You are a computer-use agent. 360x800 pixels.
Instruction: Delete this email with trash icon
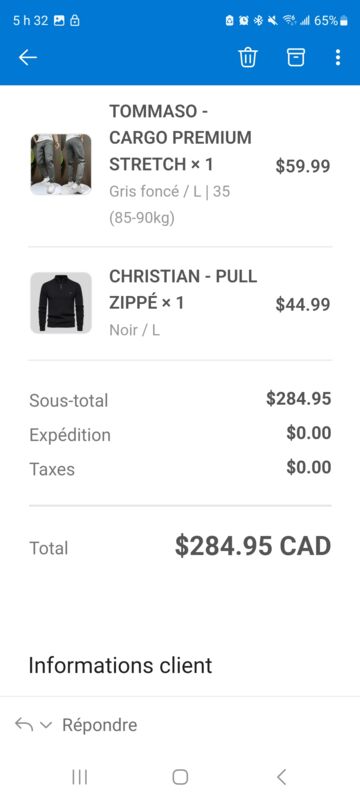pyautogui.click(x=248, y=57)
